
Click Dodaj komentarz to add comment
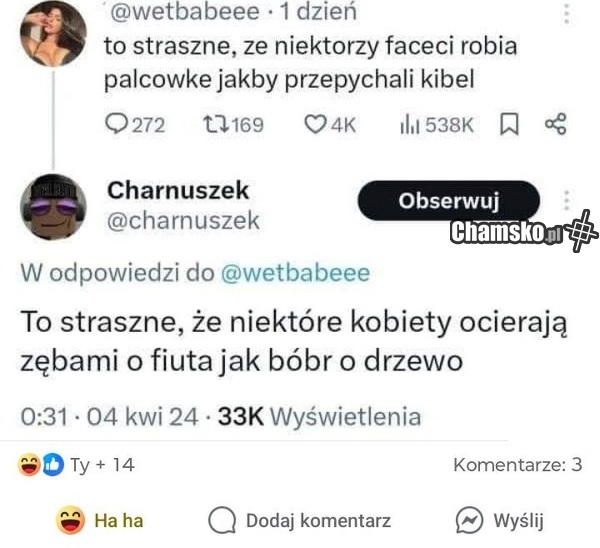[300, 520]
